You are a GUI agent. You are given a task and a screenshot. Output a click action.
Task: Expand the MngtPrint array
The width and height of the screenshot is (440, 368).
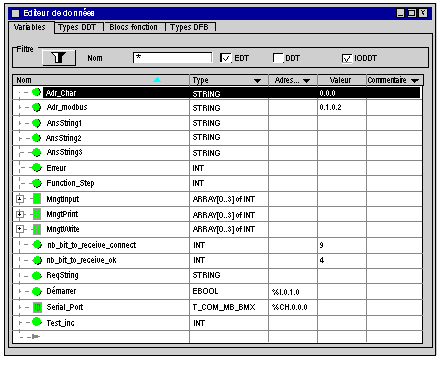click(x=20, y=214)
